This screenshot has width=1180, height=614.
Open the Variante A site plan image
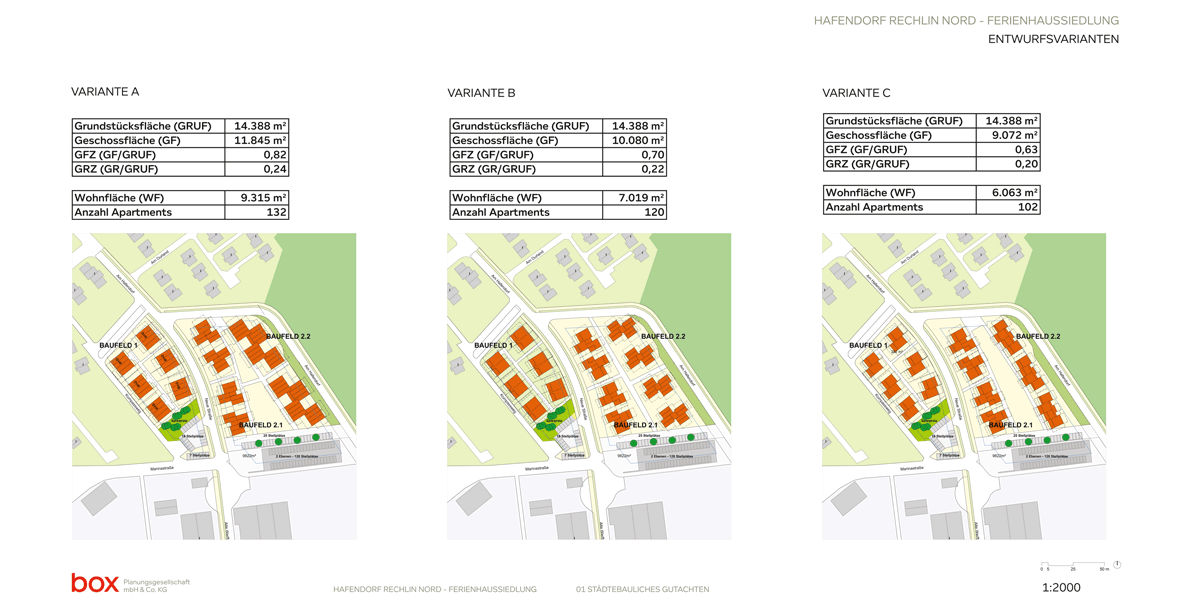point(214,386)
